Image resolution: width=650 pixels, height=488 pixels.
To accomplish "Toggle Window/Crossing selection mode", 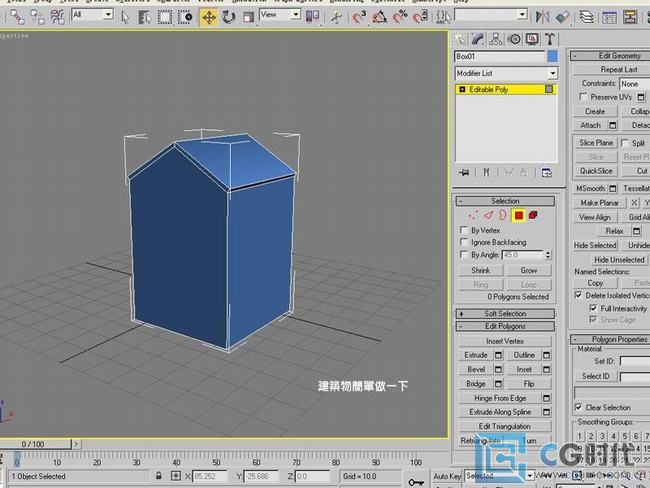I will pos(185,17).
